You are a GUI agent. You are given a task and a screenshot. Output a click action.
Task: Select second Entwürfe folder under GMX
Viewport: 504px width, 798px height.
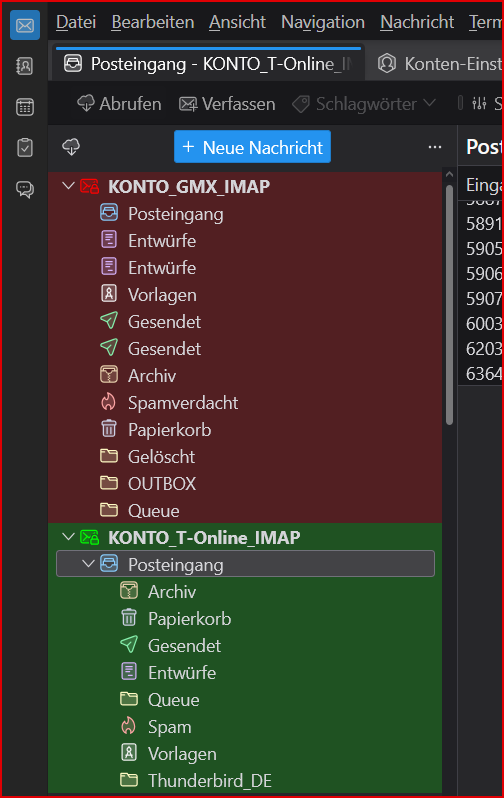point(245,267)
